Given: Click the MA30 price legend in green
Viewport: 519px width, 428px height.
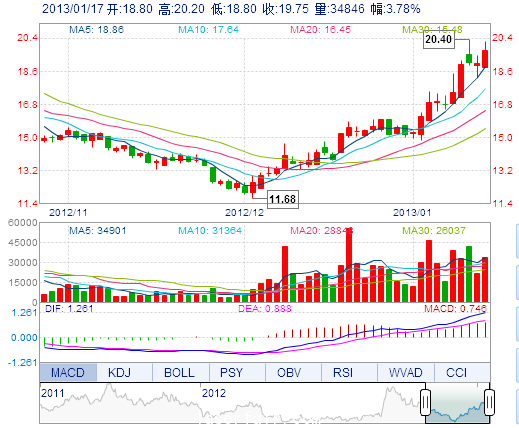Looking at the screenshot, I should click(432, 30).
